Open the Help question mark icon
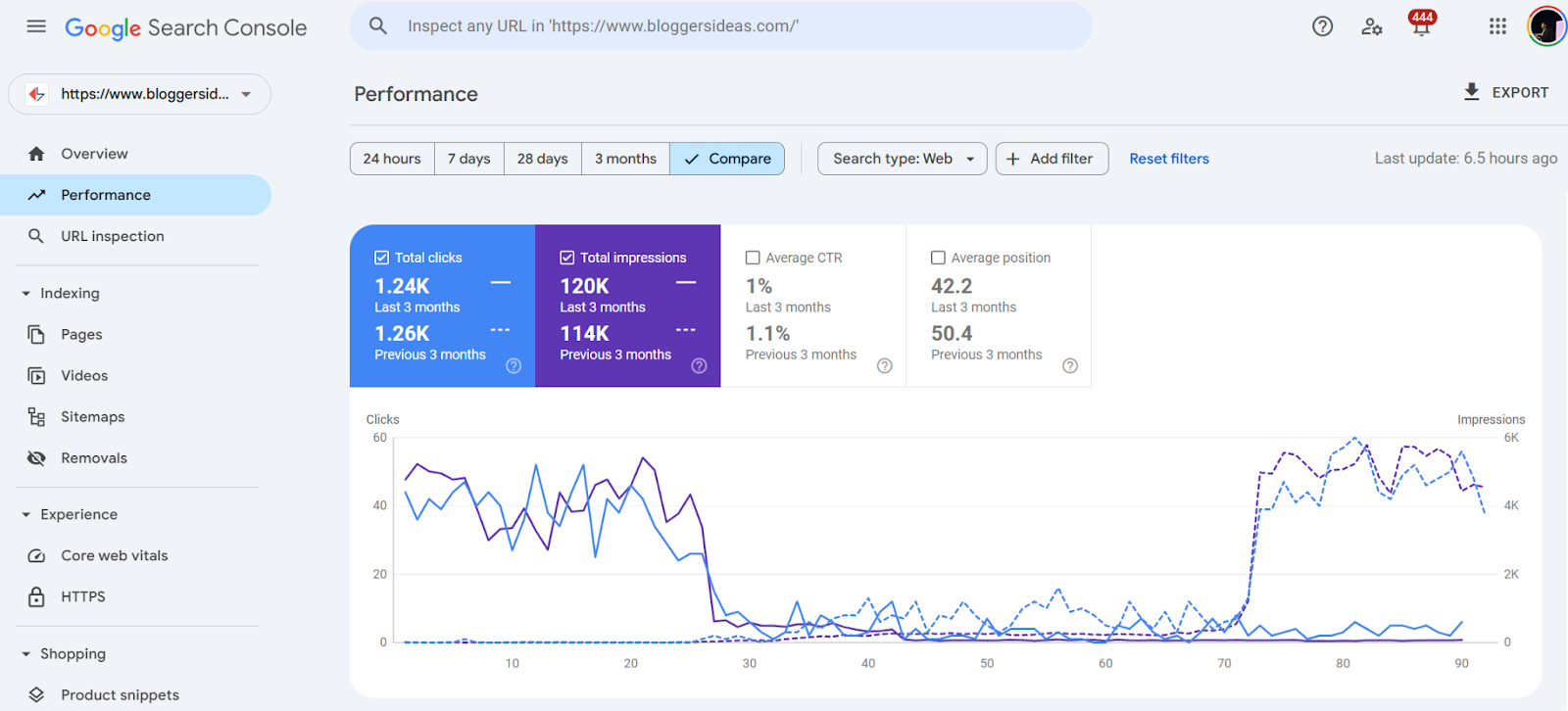 point(1323,26)
